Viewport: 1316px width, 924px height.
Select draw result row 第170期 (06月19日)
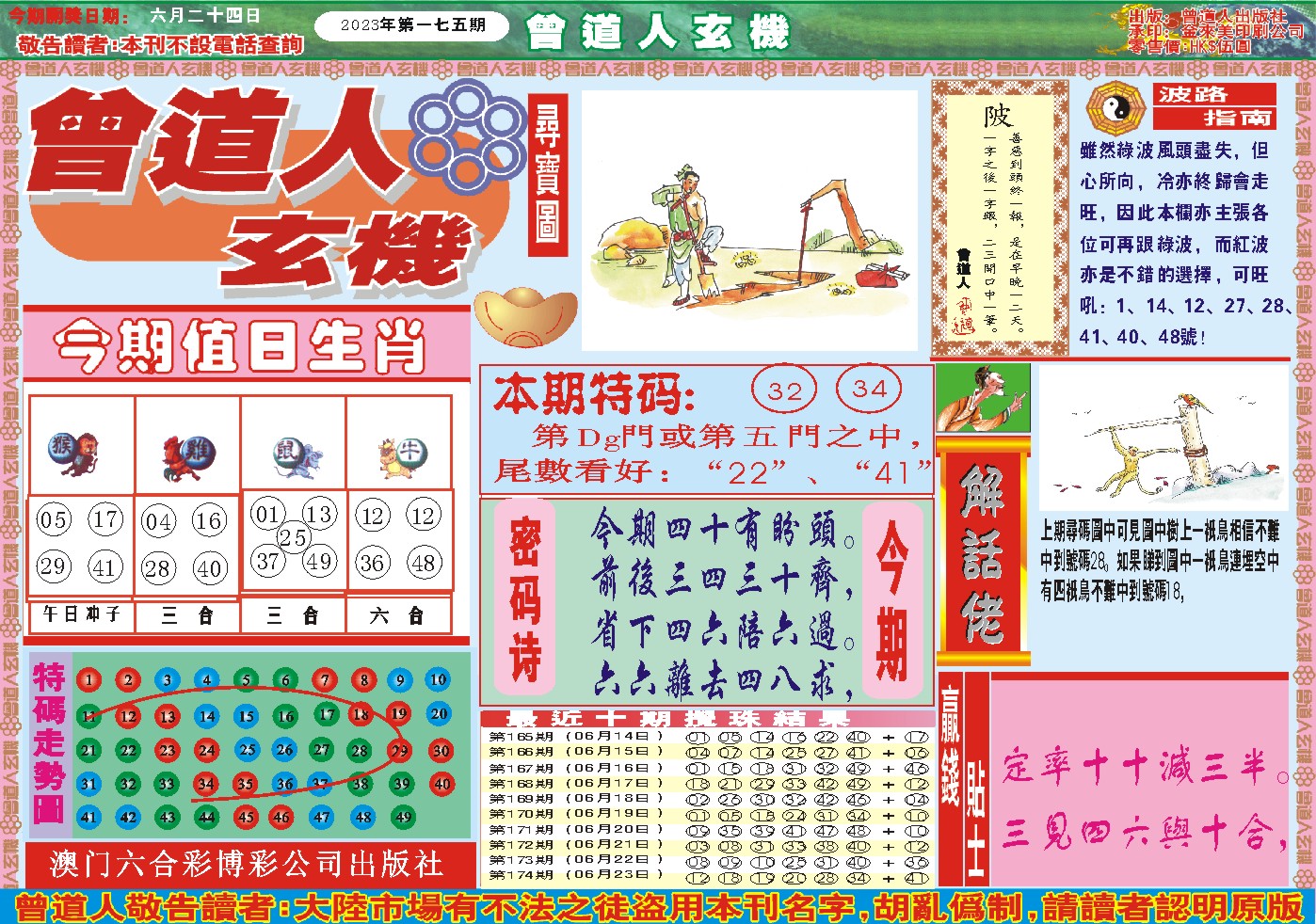(708, 814)
